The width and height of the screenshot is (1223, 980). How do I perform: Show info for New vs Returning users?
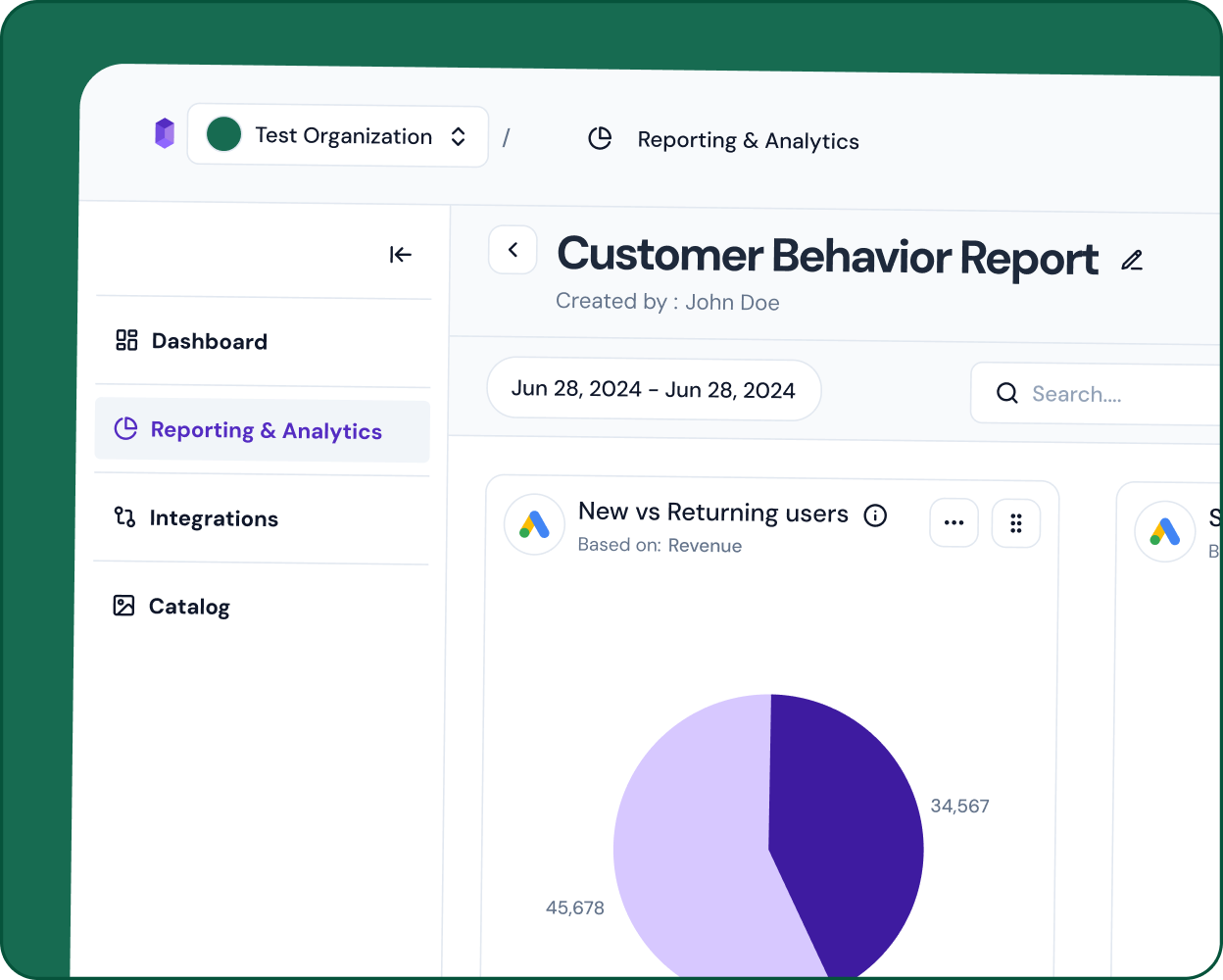[875, 515]
